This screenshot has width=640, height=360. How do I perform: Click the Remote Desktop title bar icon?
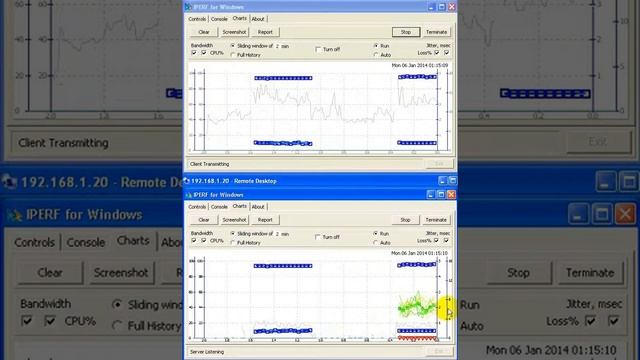188,181
